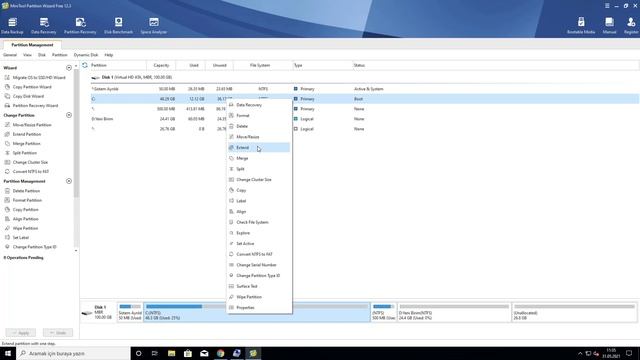The height and width of the screenshot is (360, 640).
Task: Open the General menu
Action: point(10,55)
